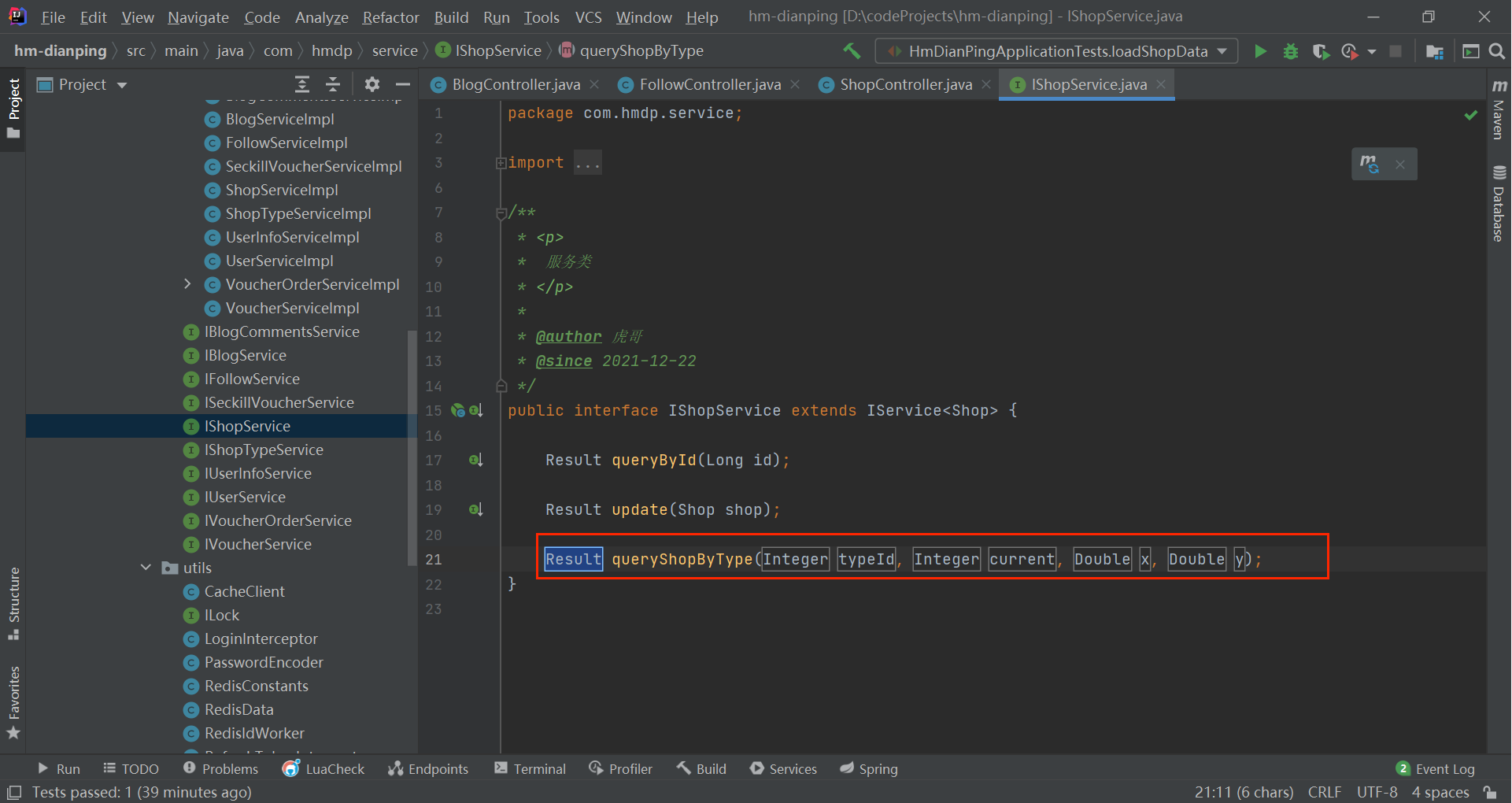Open the Problems tool window

click(x=220, y=769)
